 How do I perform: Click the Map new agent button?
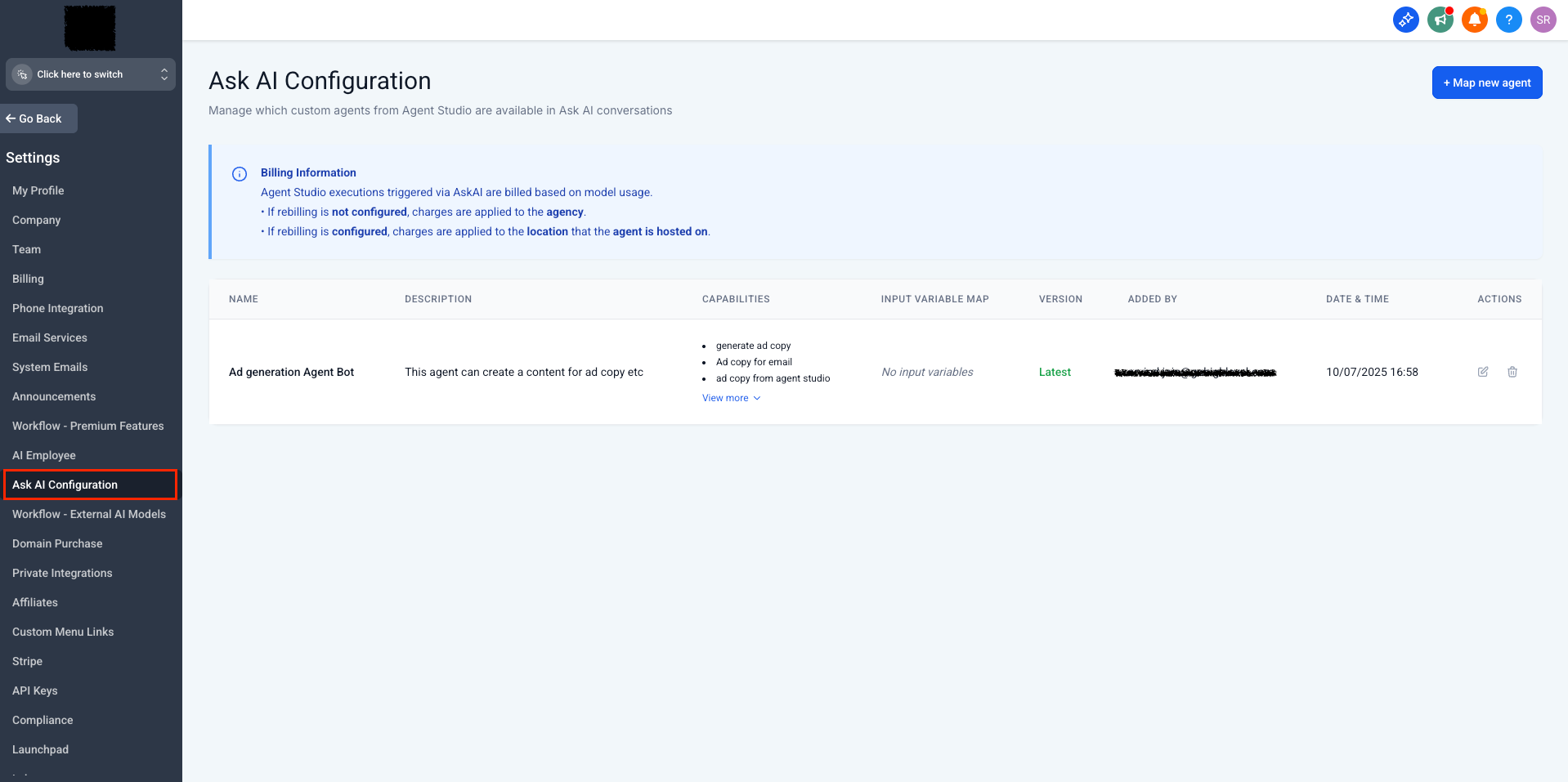point(1487,83)
